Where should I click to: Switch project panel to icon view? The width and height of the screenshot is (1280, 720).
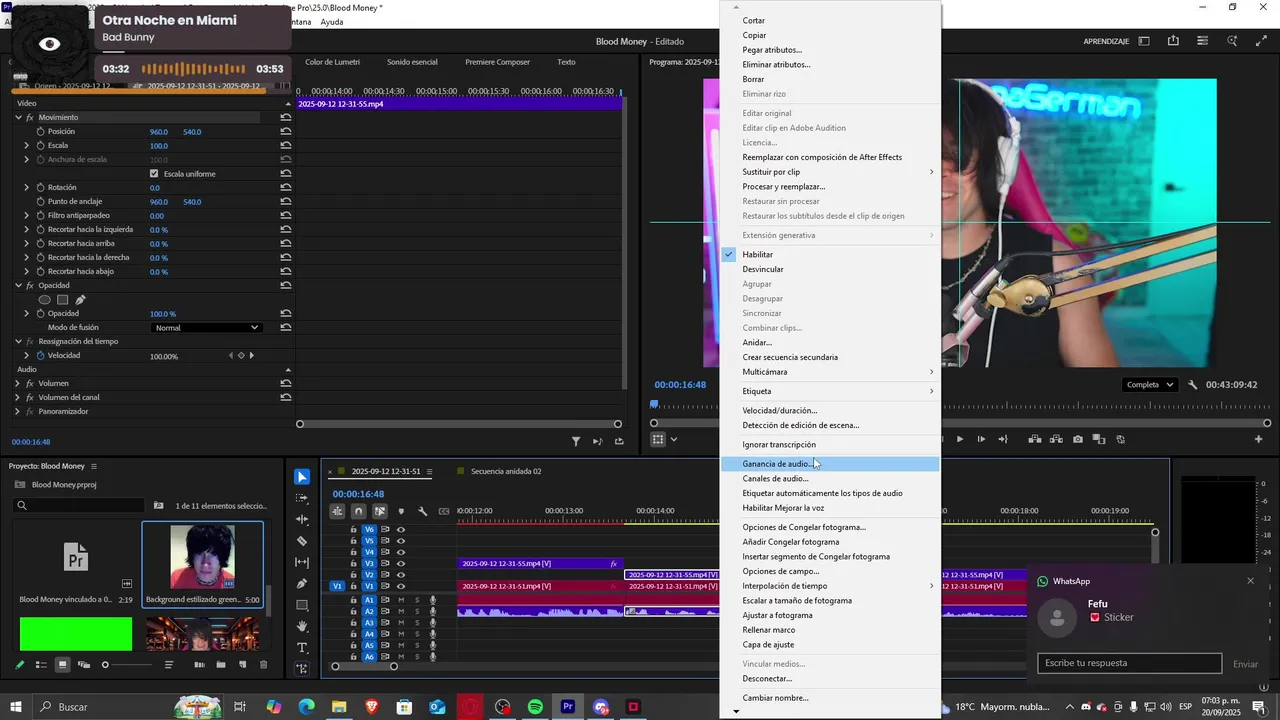pos(62,665)
